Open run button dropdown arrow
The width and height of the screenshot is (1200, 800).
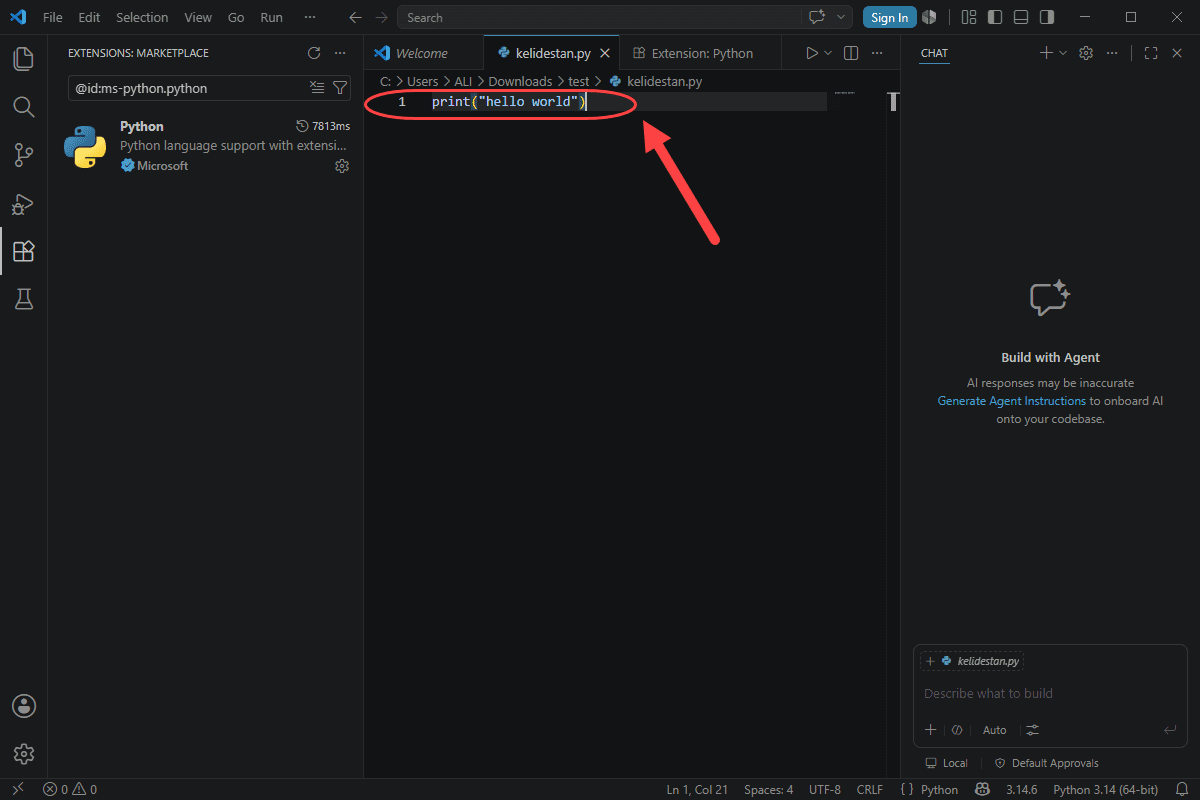point(828,53)
